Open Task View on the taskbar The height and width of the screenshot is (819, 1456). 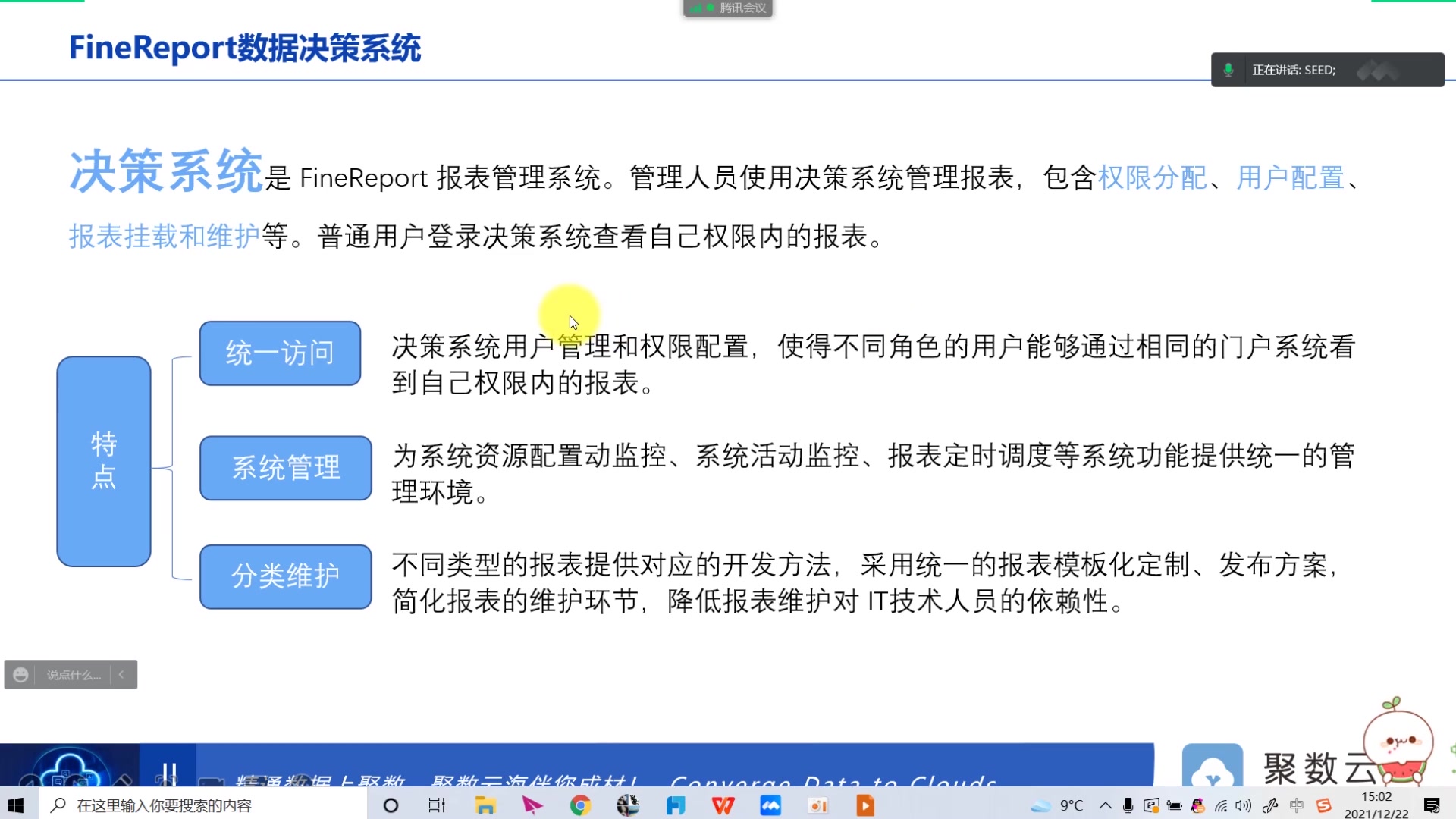[x=437, y=805]
